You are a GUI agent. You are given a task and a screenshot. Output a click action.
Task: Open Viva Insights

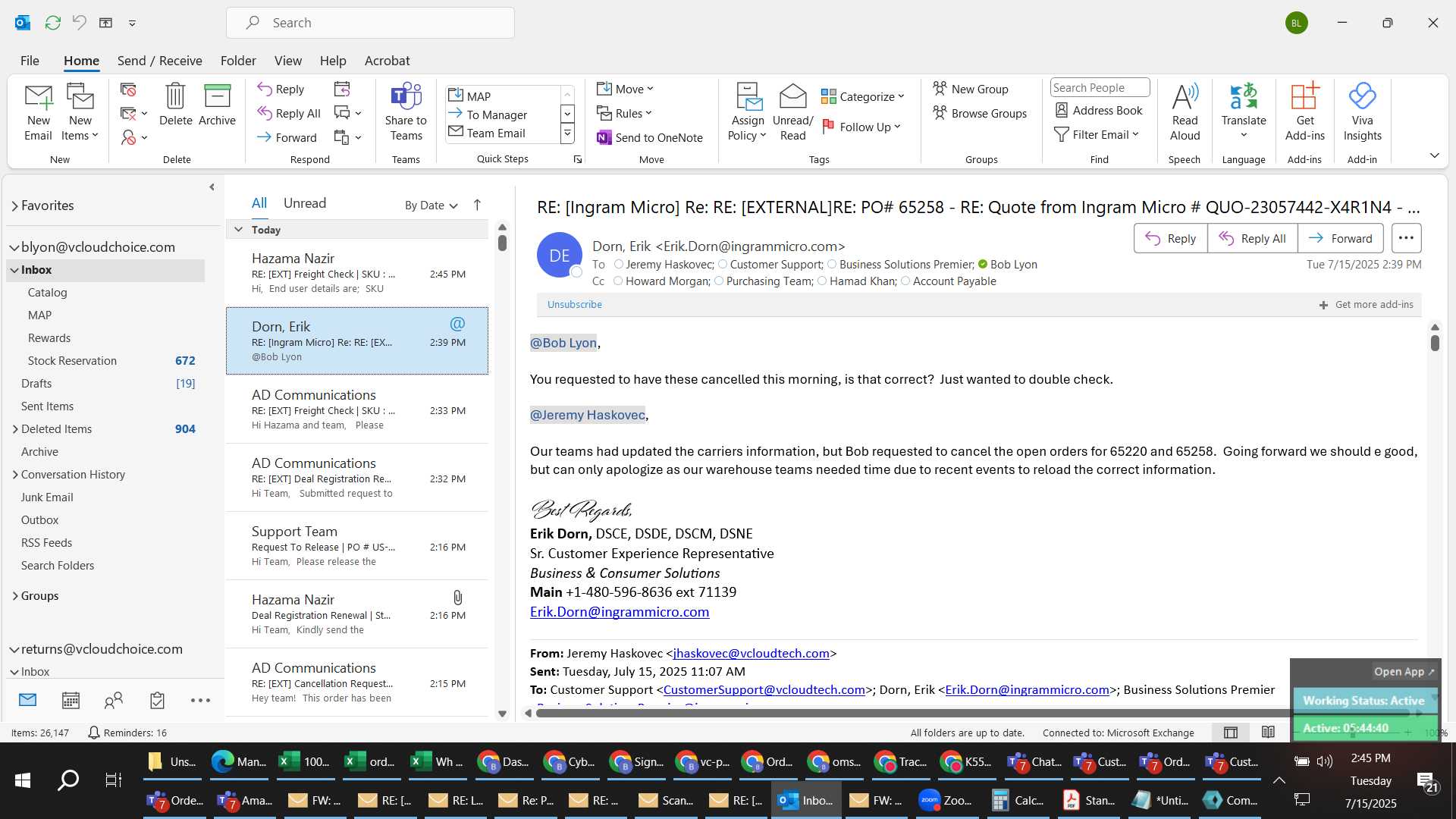tap(1362, 112)
